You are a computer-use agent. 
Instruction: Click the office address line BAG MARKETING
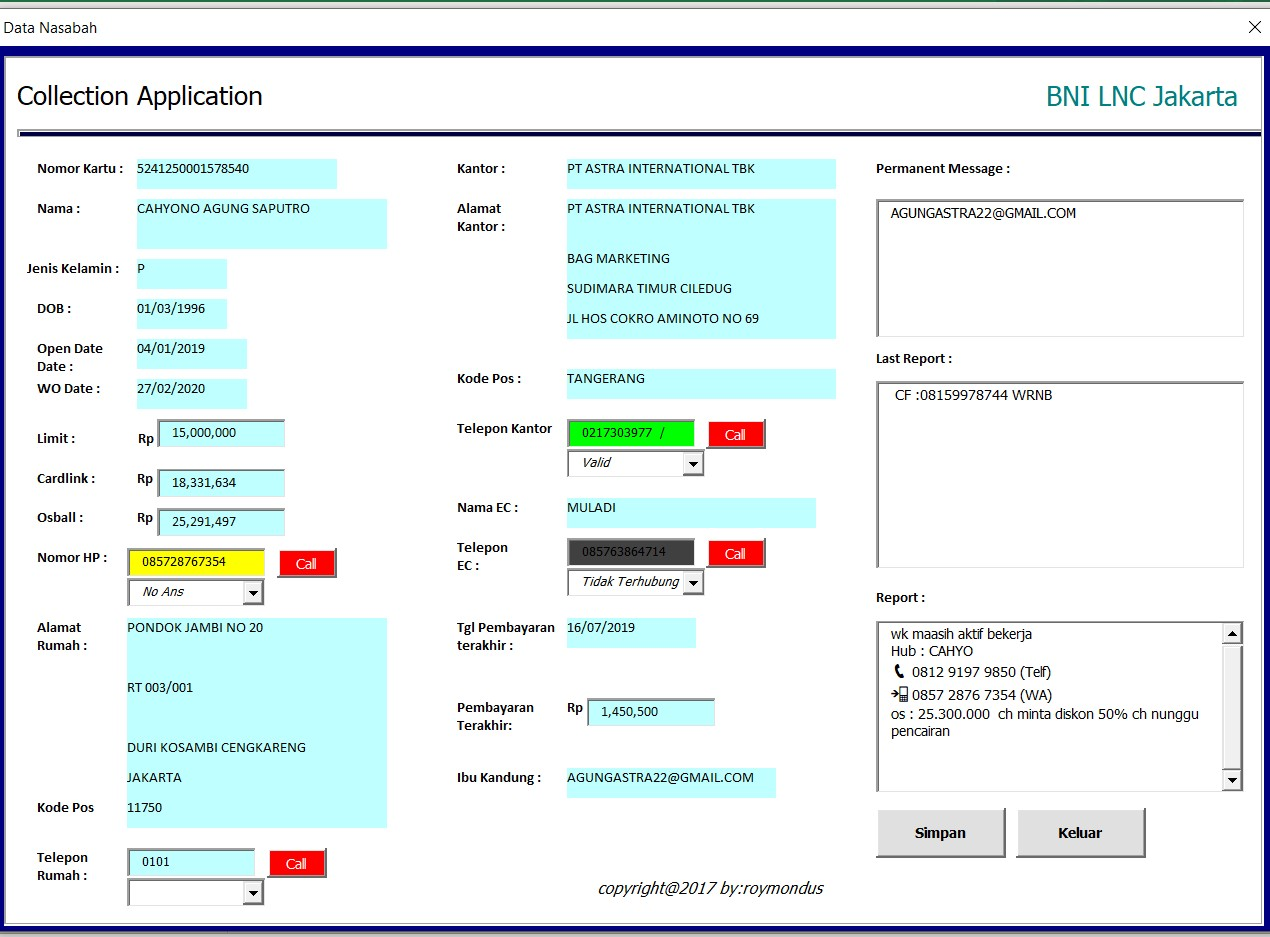click(x=618, y=259)
